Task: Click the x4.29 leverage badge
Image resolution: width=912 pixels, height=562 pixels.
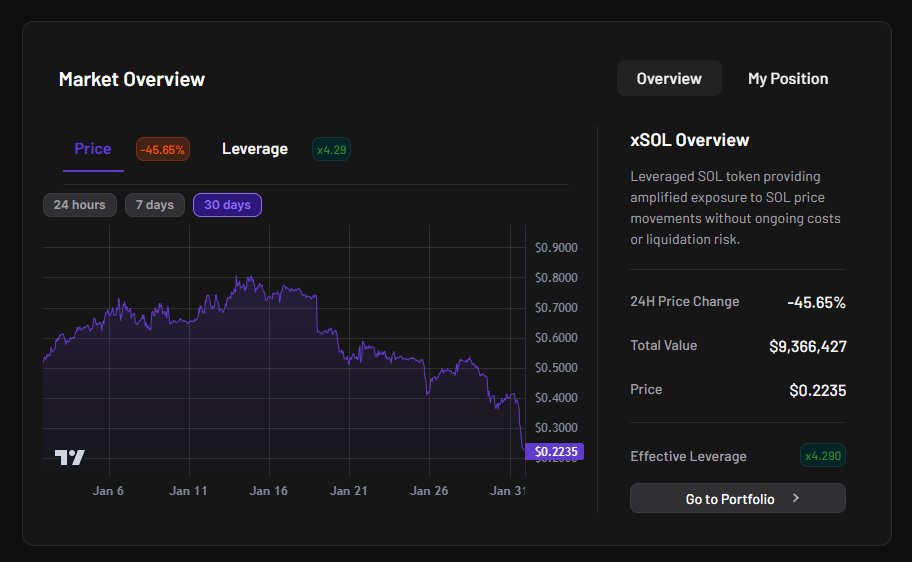Action: (331, 150)
